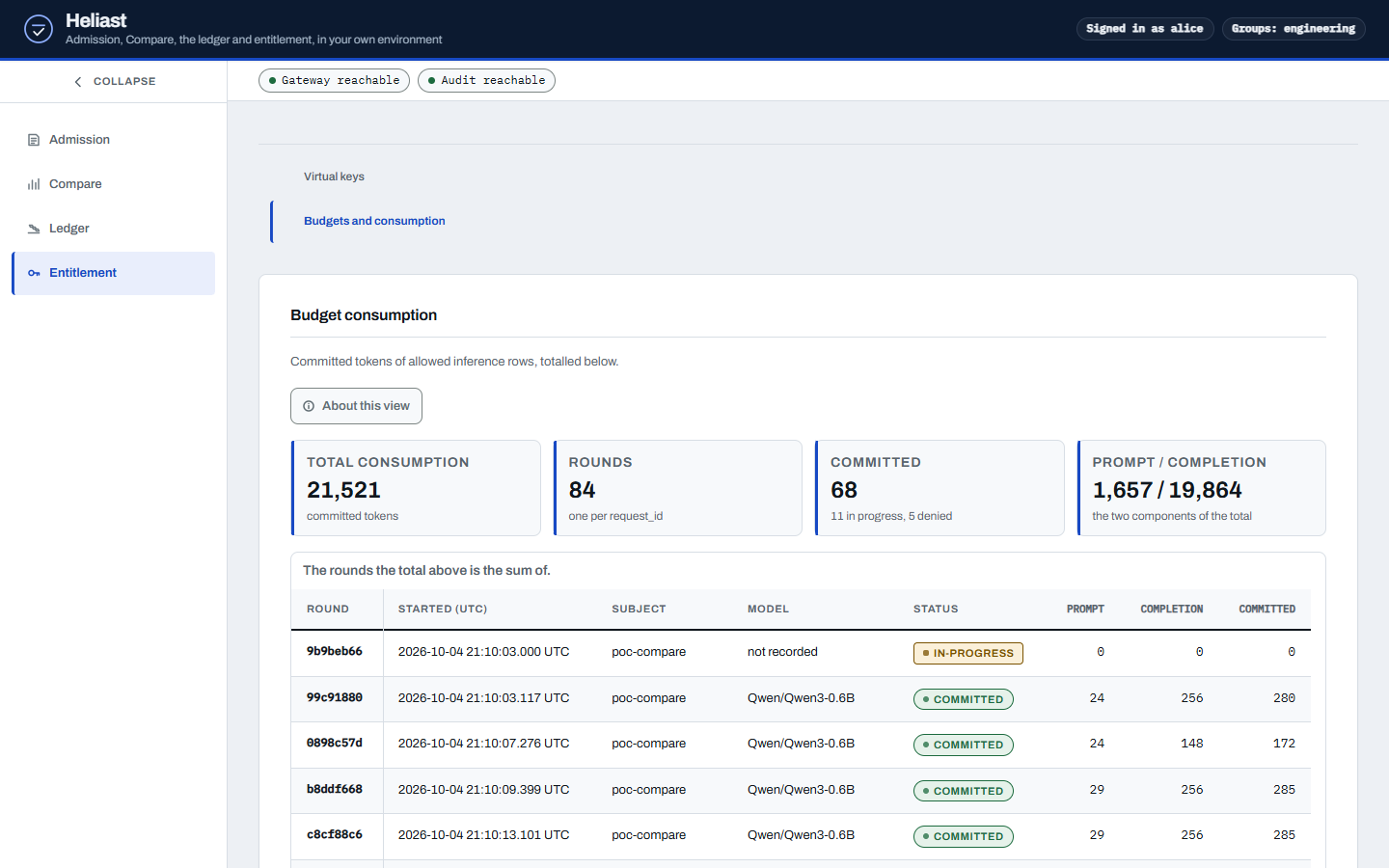Screen dimensions: 1389x868
Task: Click round ID c8cf88c6
Action: [x=335, y=835]
